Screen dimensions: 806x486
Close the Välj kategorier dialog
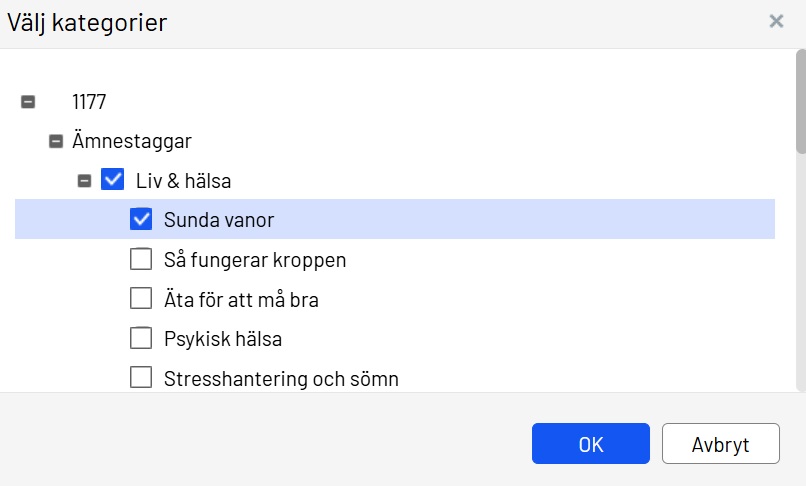[776, 21]
